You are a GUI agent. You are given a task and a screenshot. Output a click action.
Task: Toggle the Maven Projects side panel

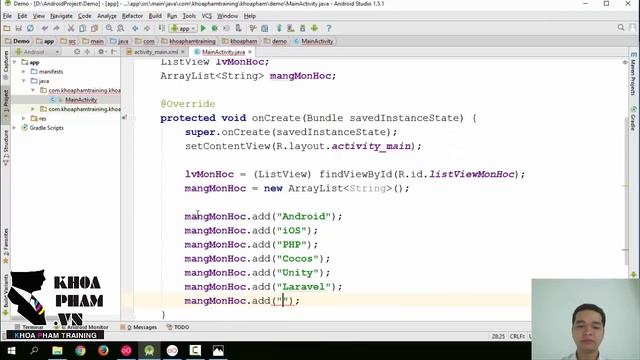click(633, 74)
